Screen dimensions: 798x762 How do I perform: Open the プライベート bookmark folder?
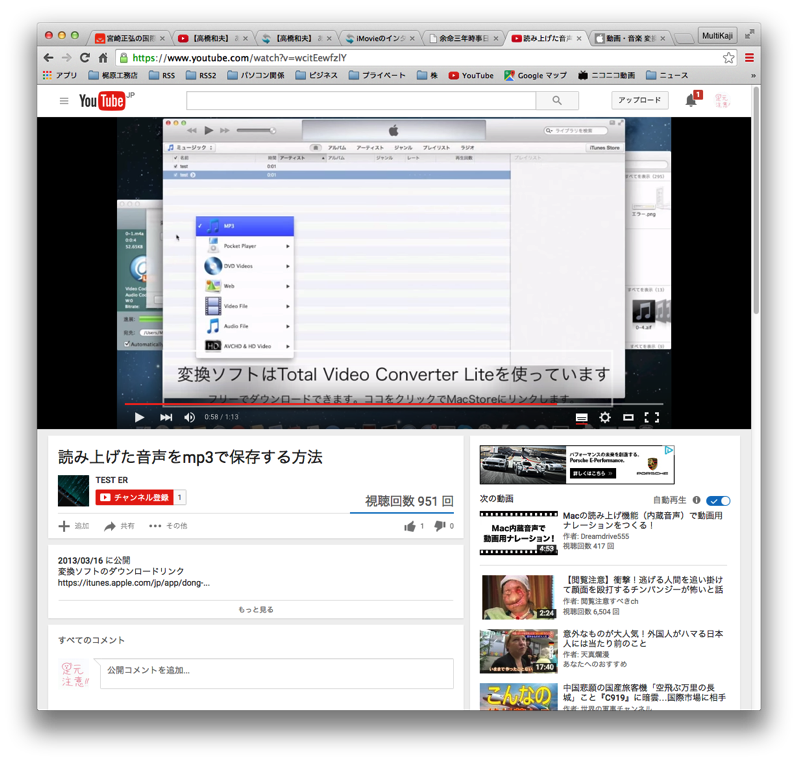377,75
